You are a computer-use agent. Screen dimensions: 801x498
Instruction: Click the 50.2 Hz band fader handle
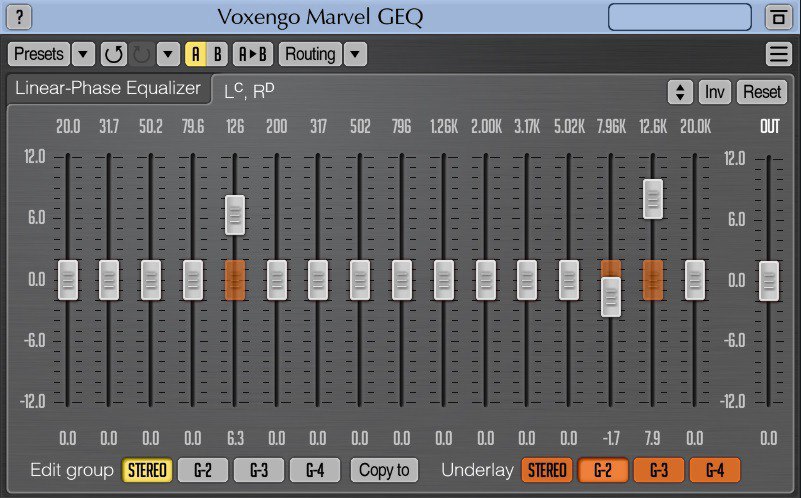click(x=151, y=280)
